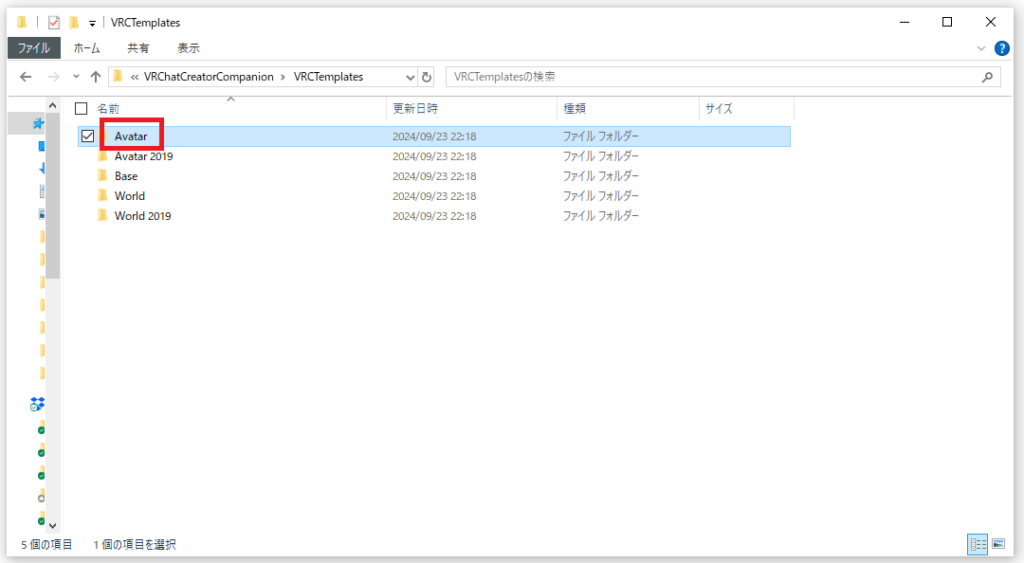Click the Avatar 2019 folder icon
This screenshot has width=1024, height=563.
pos(103,156)
